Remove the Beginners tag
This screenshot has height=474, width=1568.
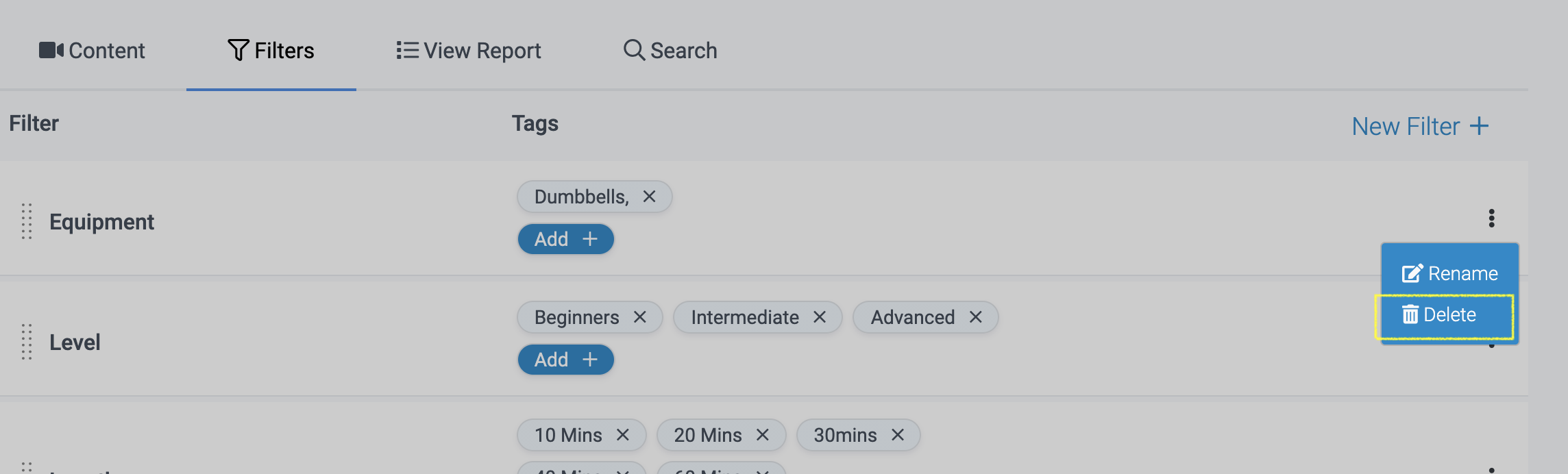coord(639,317)
